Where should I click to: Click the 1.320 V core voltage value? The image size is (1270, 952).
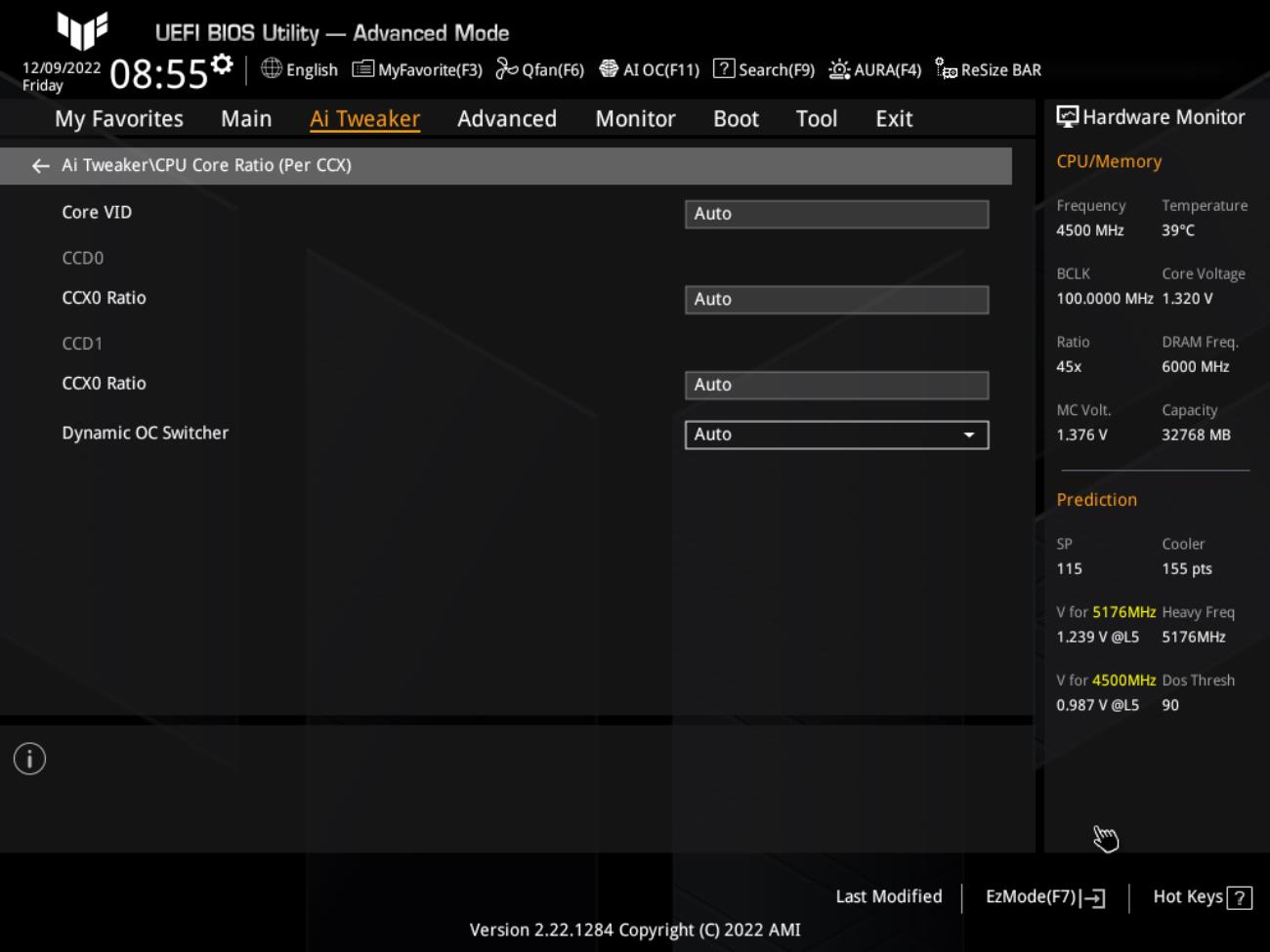point(1187,299)
